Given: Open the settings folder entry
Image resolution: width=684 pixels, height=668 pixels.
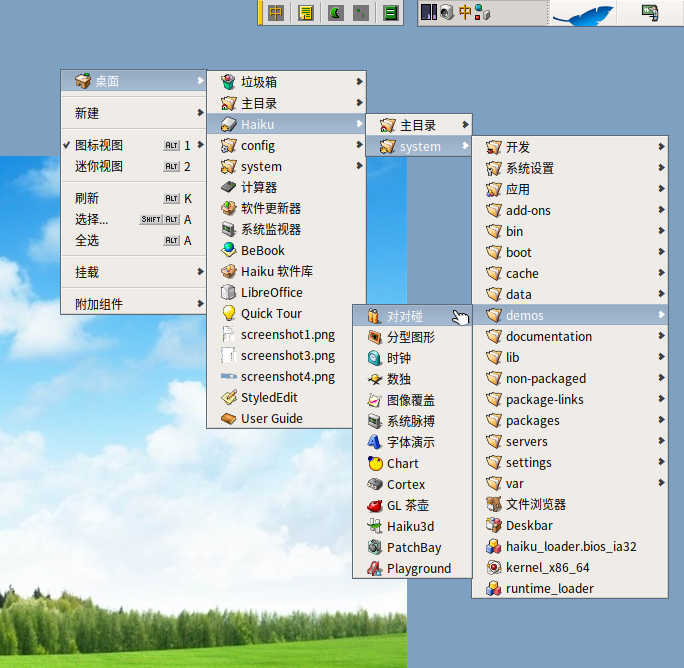Looking at the screenshot, I should (x=570, y=462).
